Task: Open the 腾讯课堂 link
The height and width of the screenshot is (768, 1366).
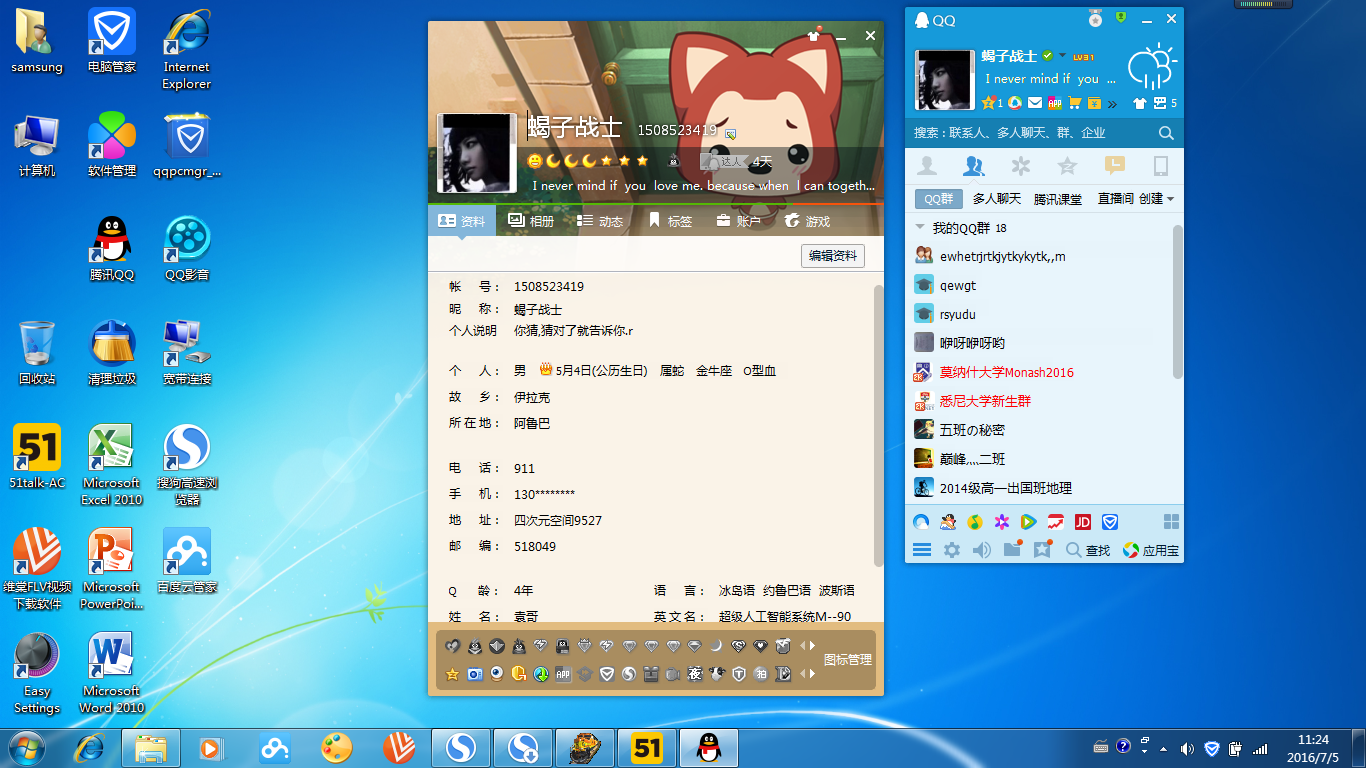Action: [1058, 199]
